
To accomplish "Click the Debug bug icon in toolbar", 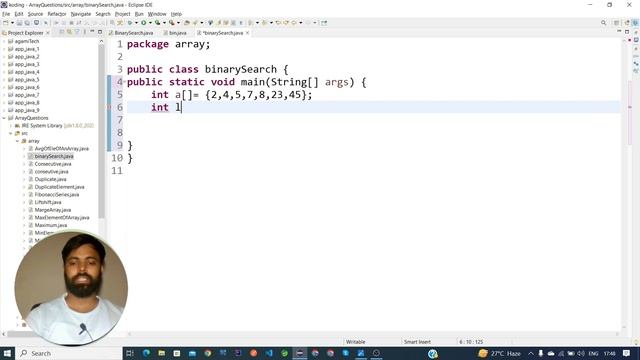I will [130, 23].
